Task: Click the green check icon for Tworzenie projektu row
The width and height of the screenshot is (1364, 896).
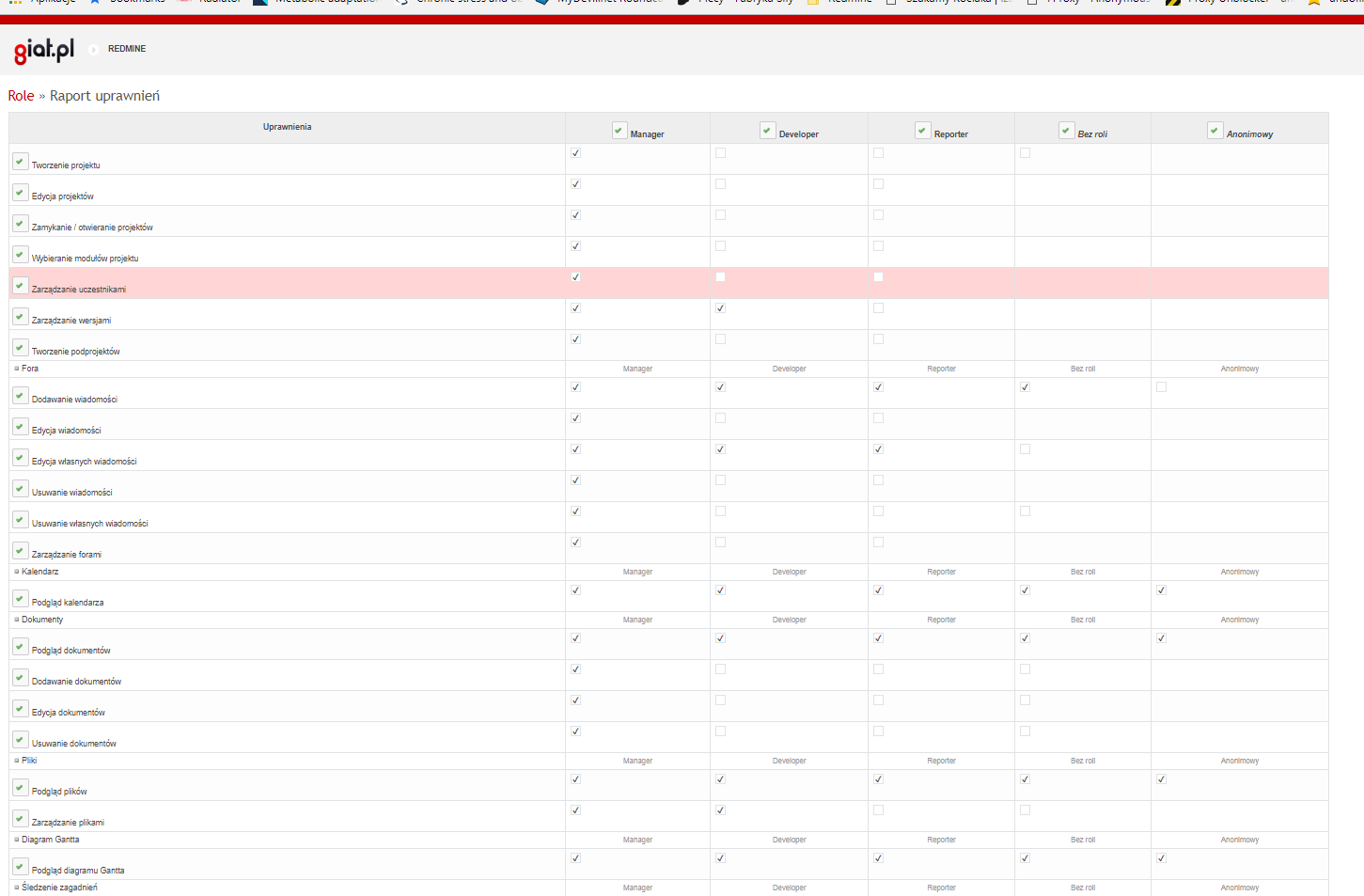Action: click(x=20, y=162)
